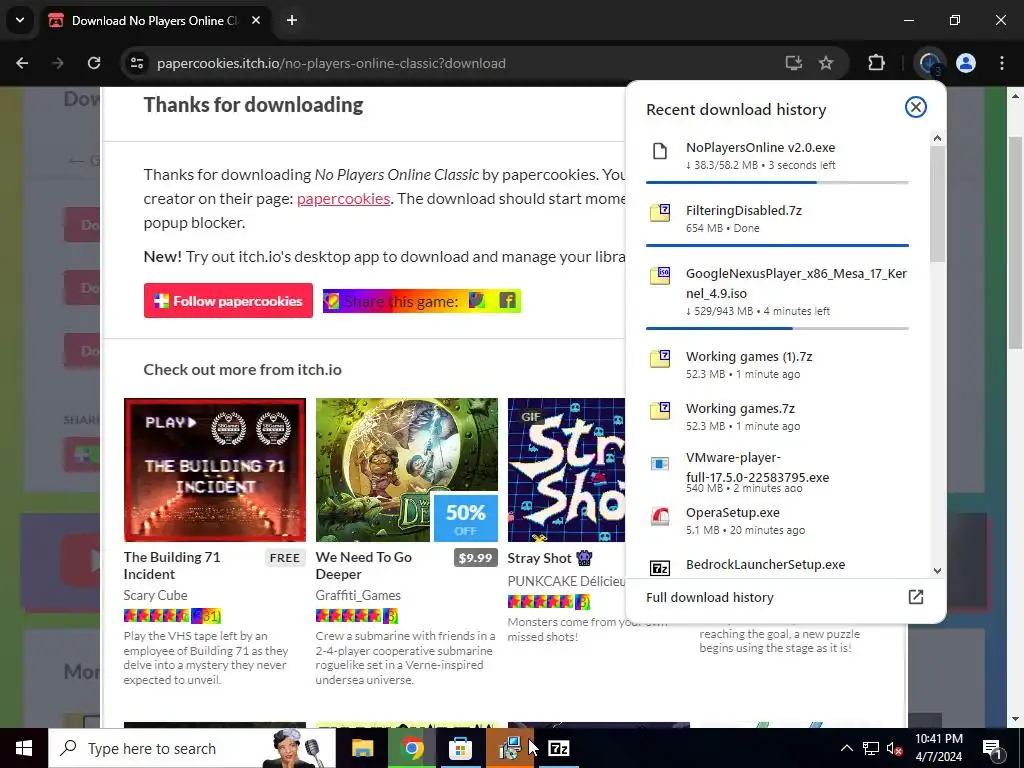Open a new browser tab
1024x768 pixels.
292,20
